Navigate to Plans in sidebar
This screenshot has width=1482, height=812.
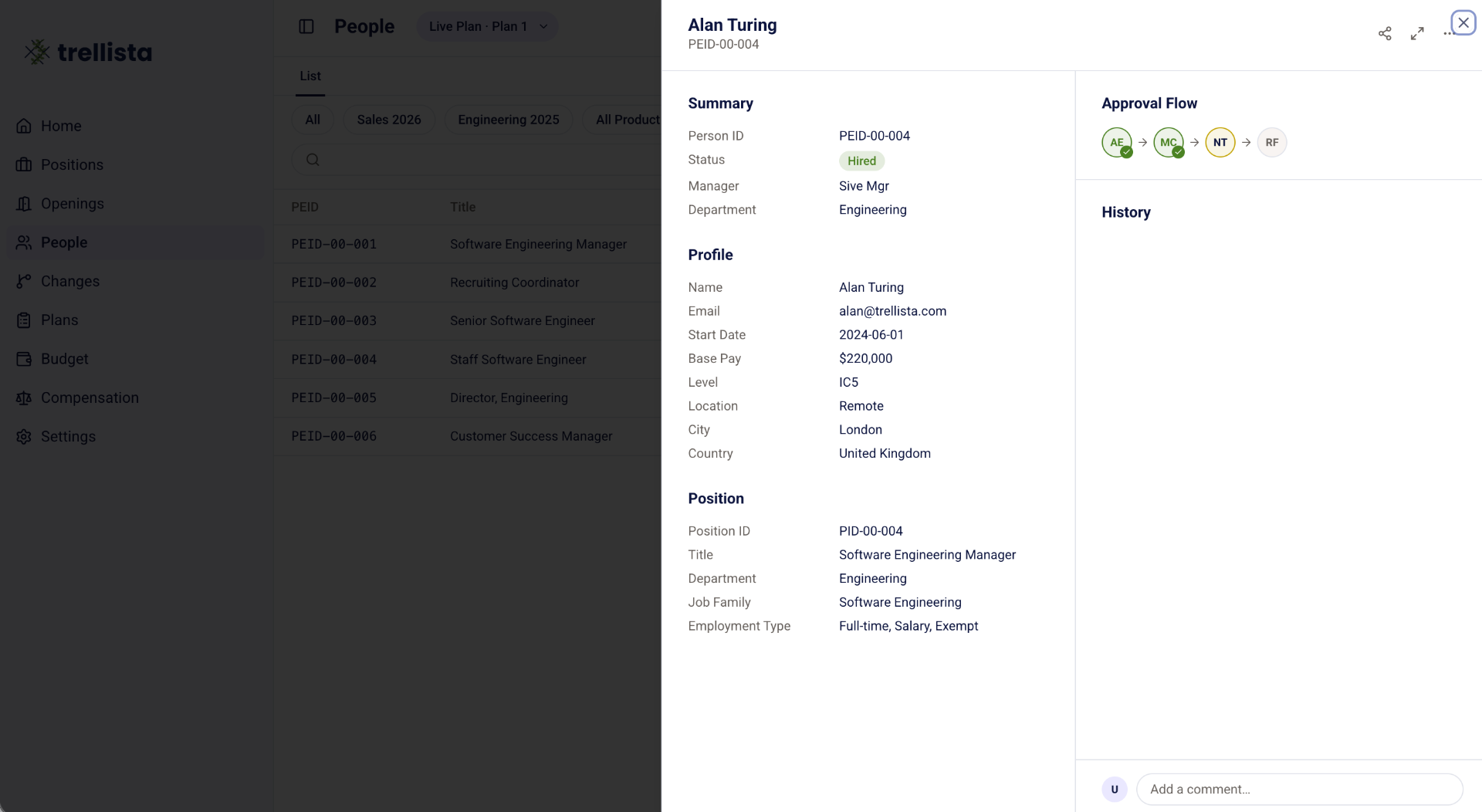135,320
